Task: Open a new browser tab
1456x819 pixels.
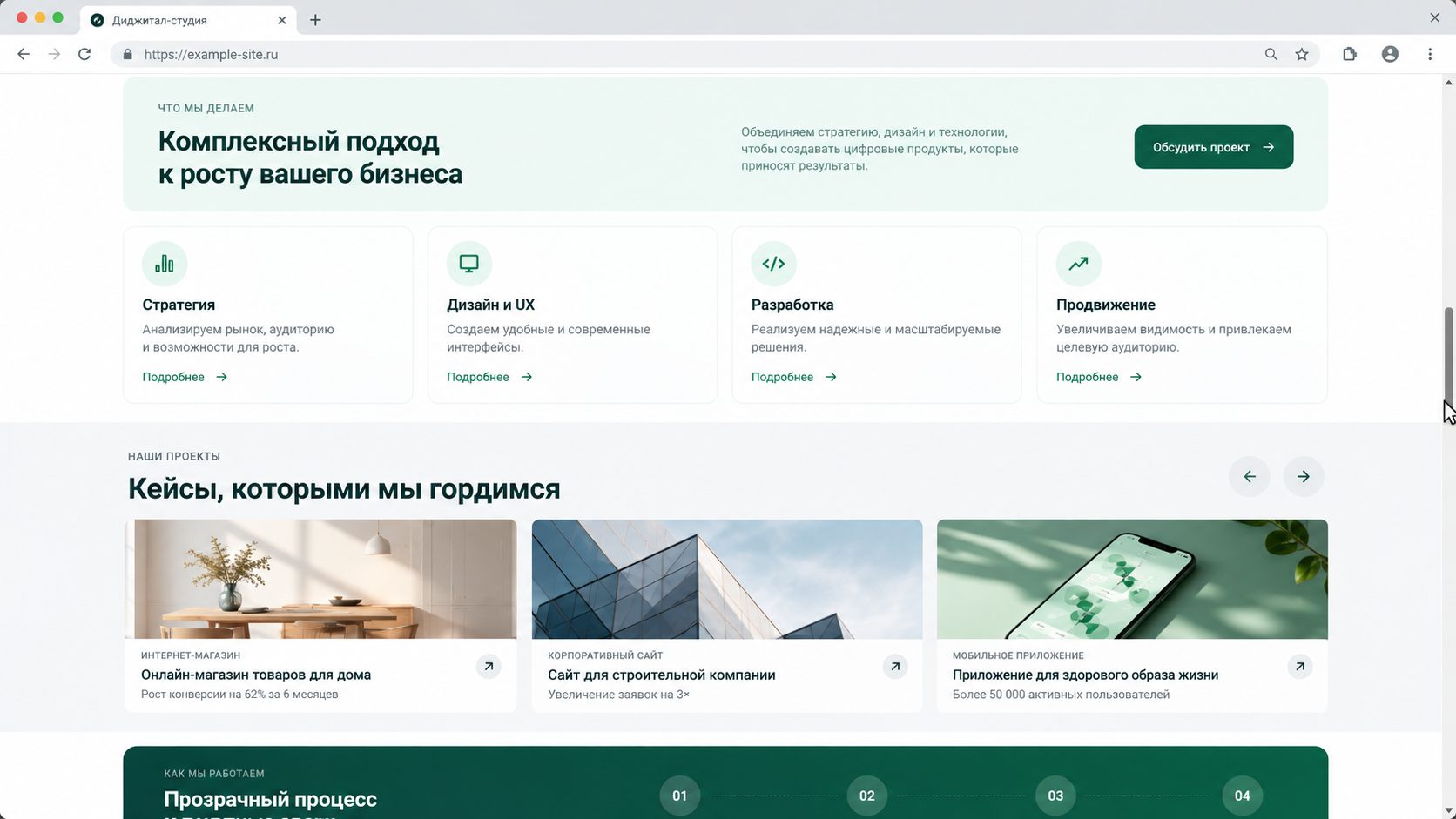Action: (x=315, y=20)
